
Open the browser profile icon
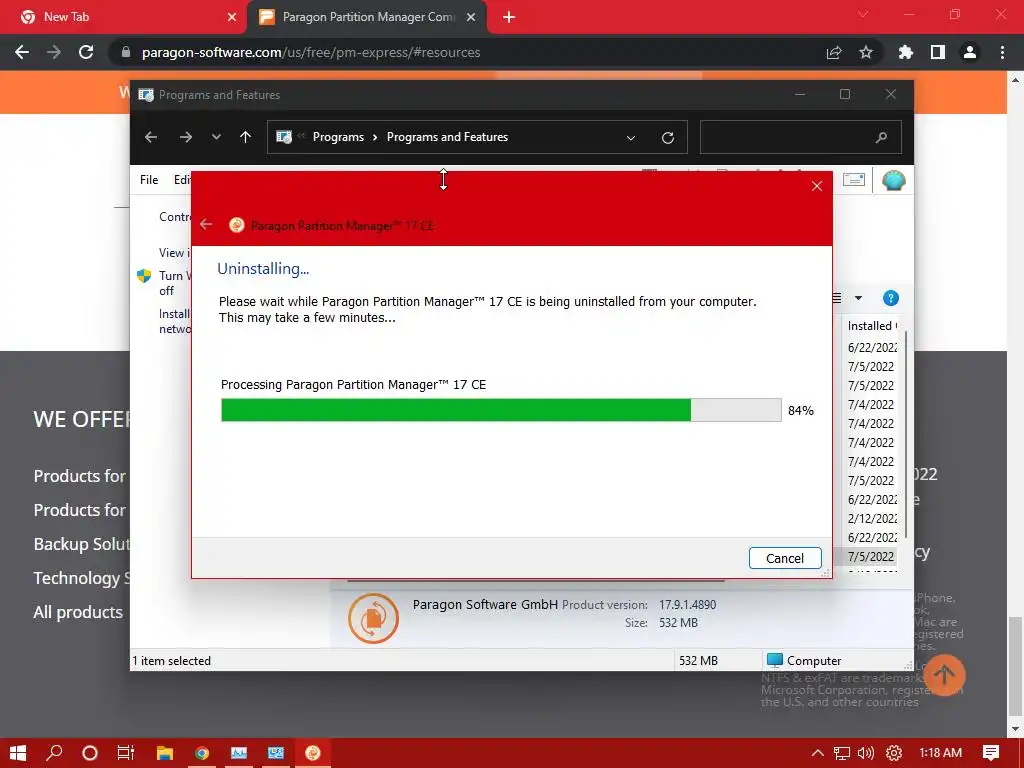coord(970,52)
